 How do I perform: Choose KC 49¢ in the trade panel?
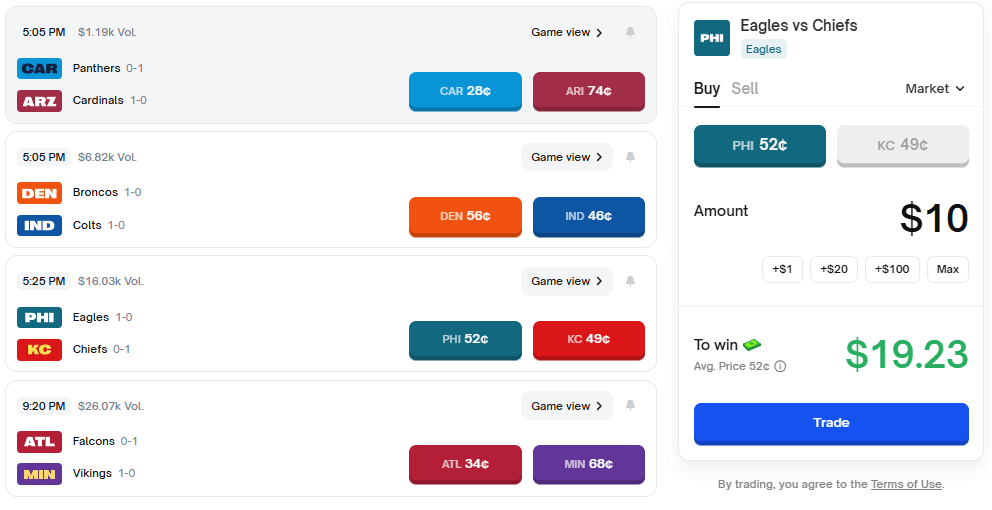(x=903, y=146)
